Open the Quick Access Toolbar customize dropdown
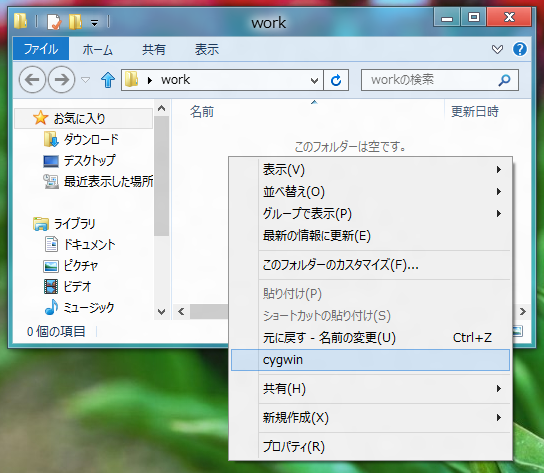Image resolution: width=544 pixels, height=473 pixels. [94, 23]
